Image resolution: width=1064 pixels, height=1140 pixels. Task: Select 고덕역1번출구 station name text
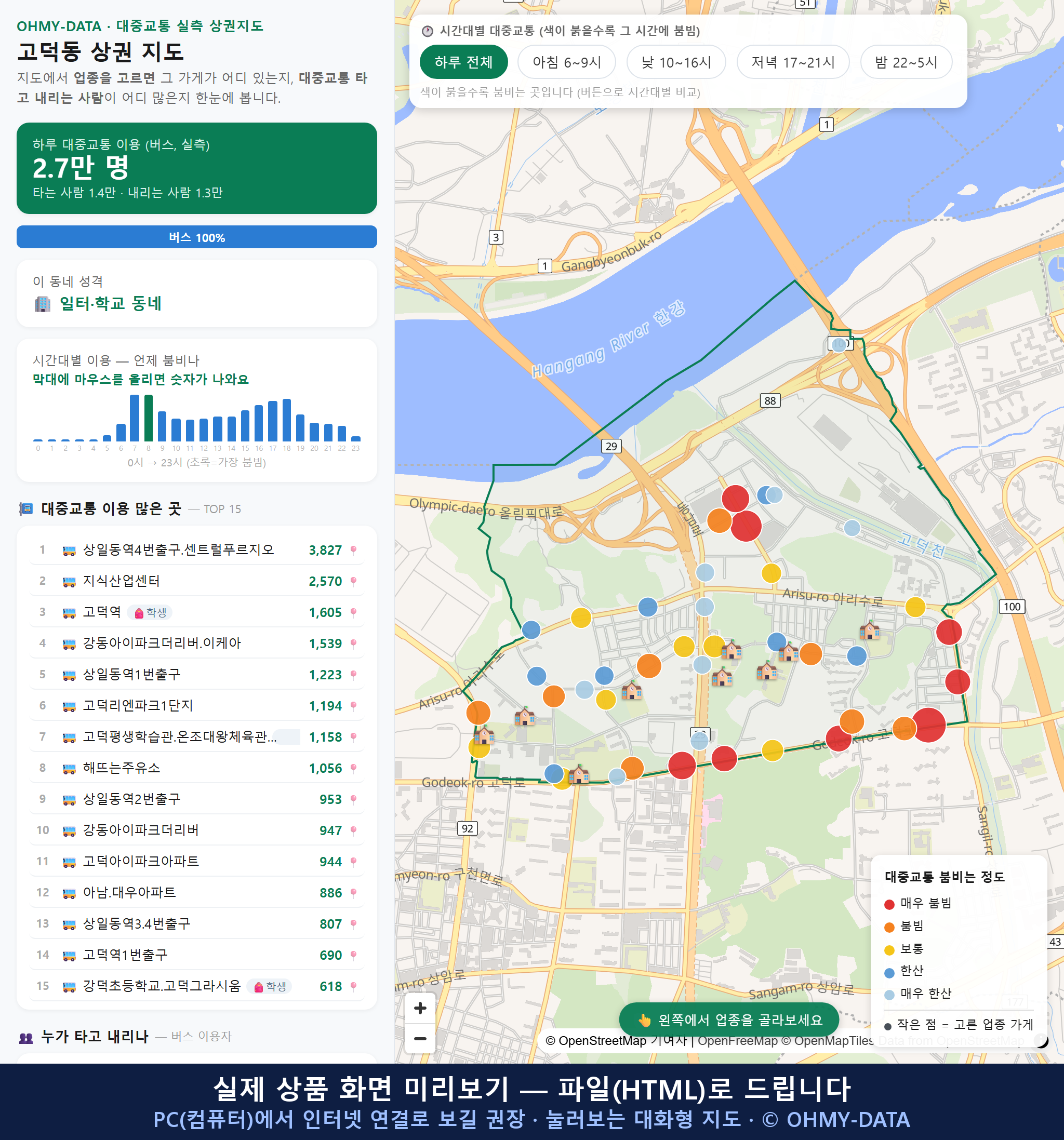(126, 955)
